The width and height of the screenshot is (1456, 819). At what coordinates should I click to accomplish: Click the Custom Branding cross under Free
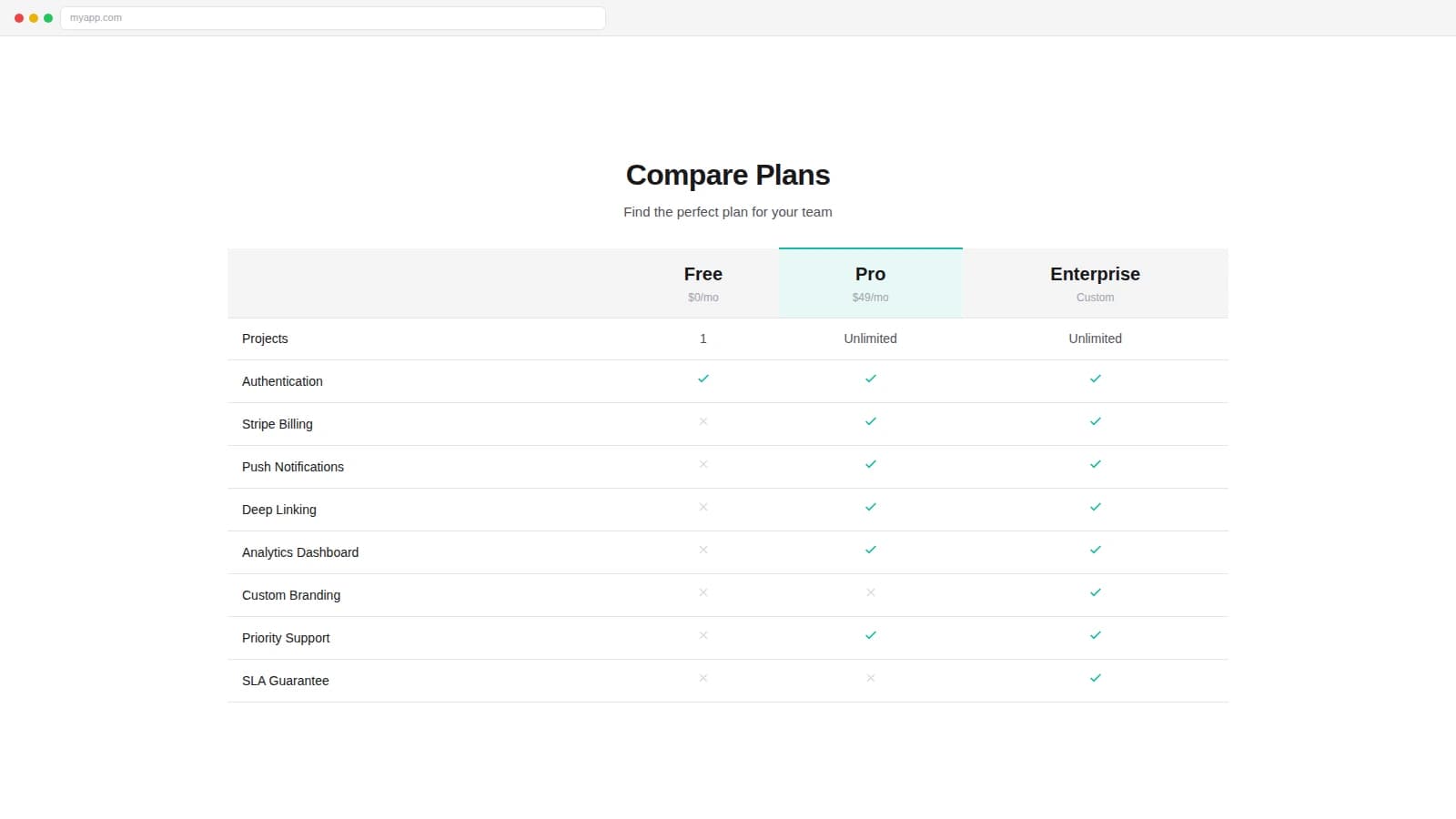click(x=703, y=592)
